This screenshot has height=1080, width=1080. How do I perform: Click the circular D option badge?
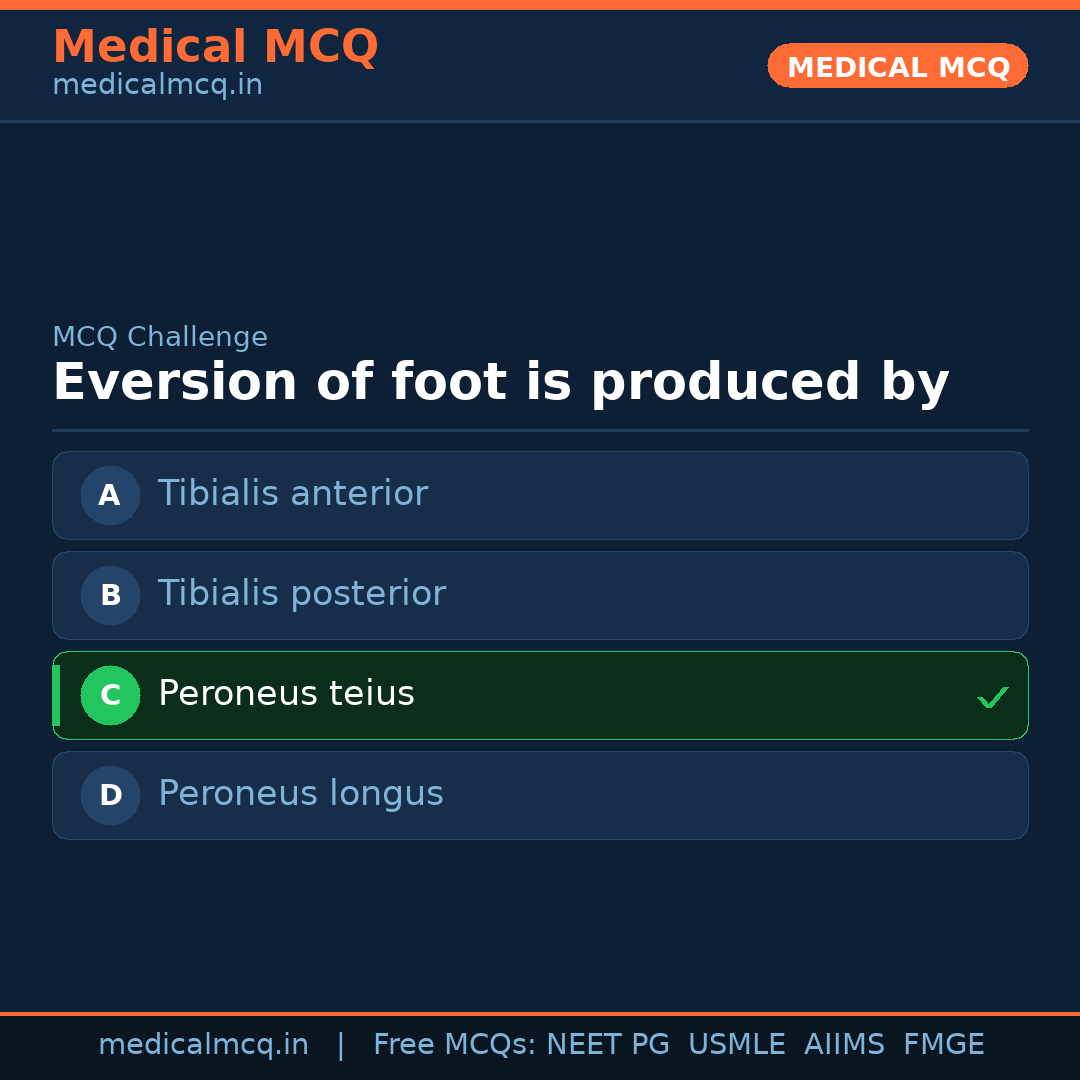[110, 795]
